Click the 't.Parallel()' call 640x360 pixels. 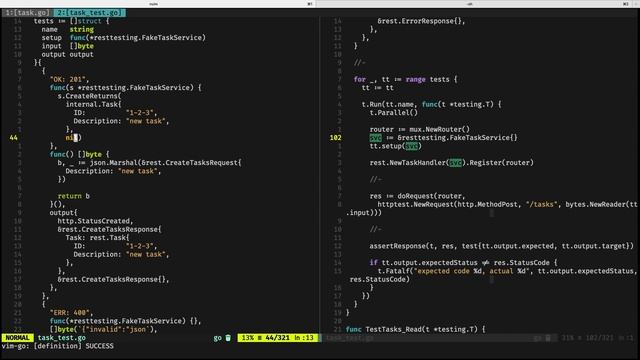tap(393, 113)
